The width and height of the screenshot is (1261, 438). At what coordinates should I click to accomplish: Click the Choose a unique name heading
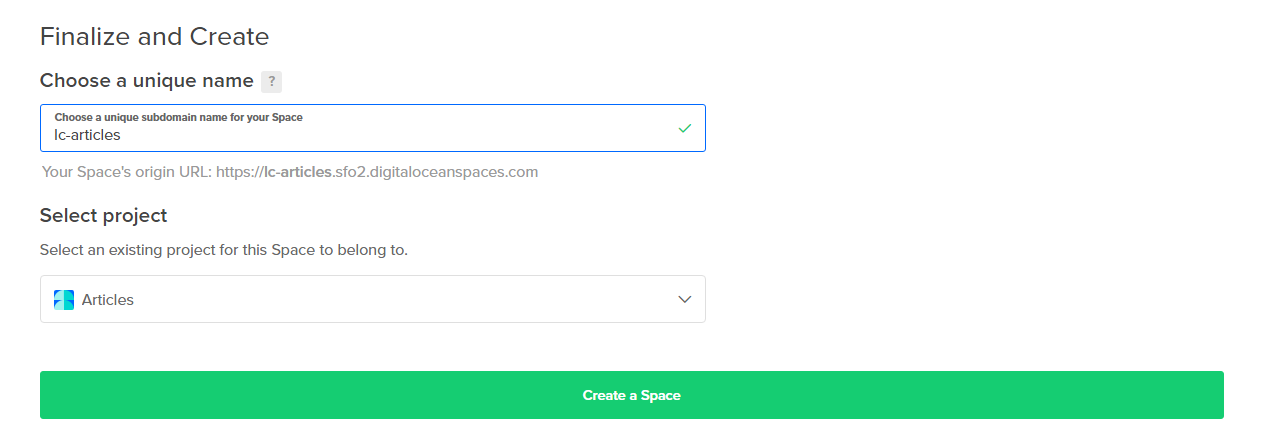[146, 81]
